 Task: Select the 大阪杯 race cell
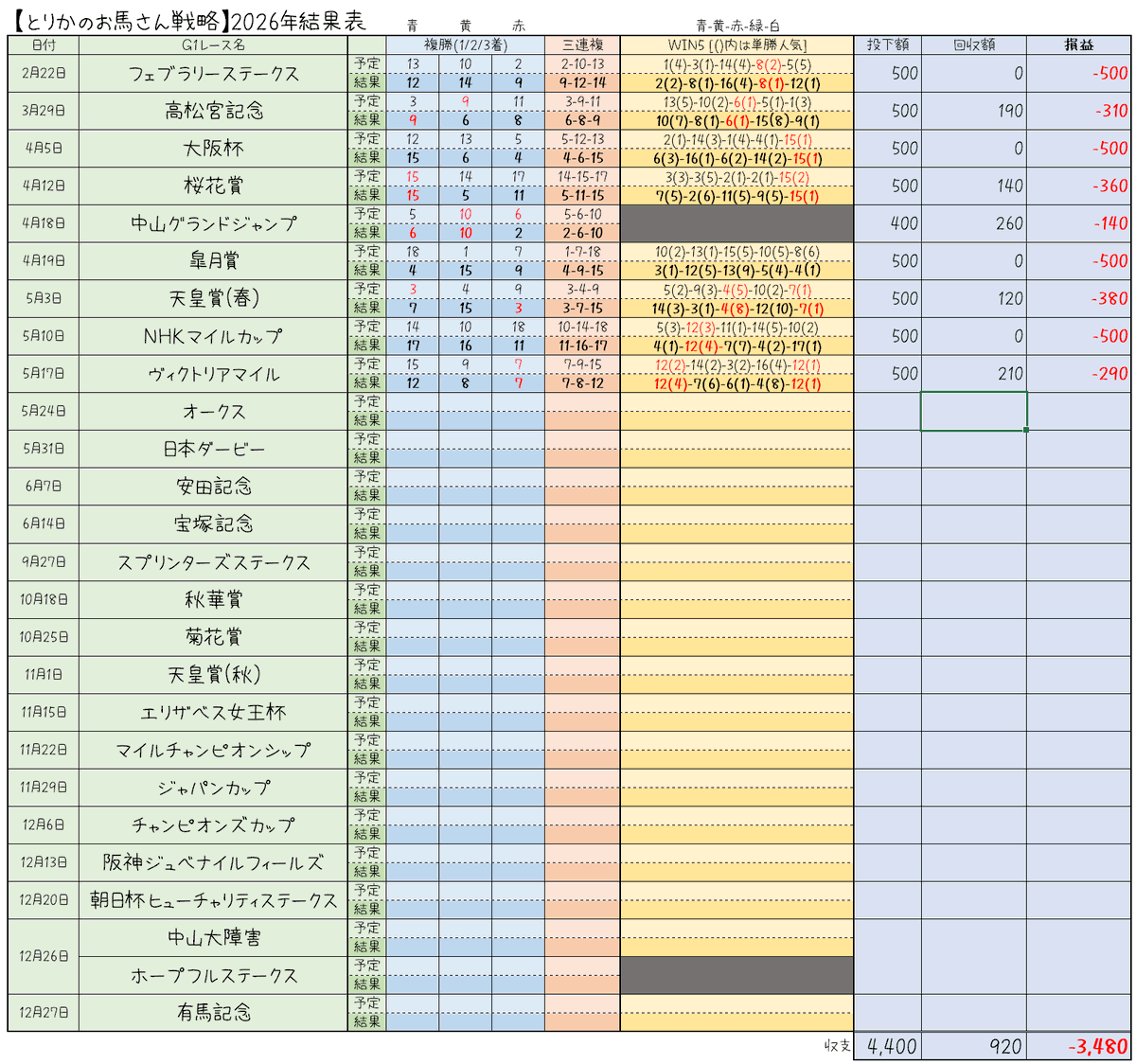pos(213,149)
